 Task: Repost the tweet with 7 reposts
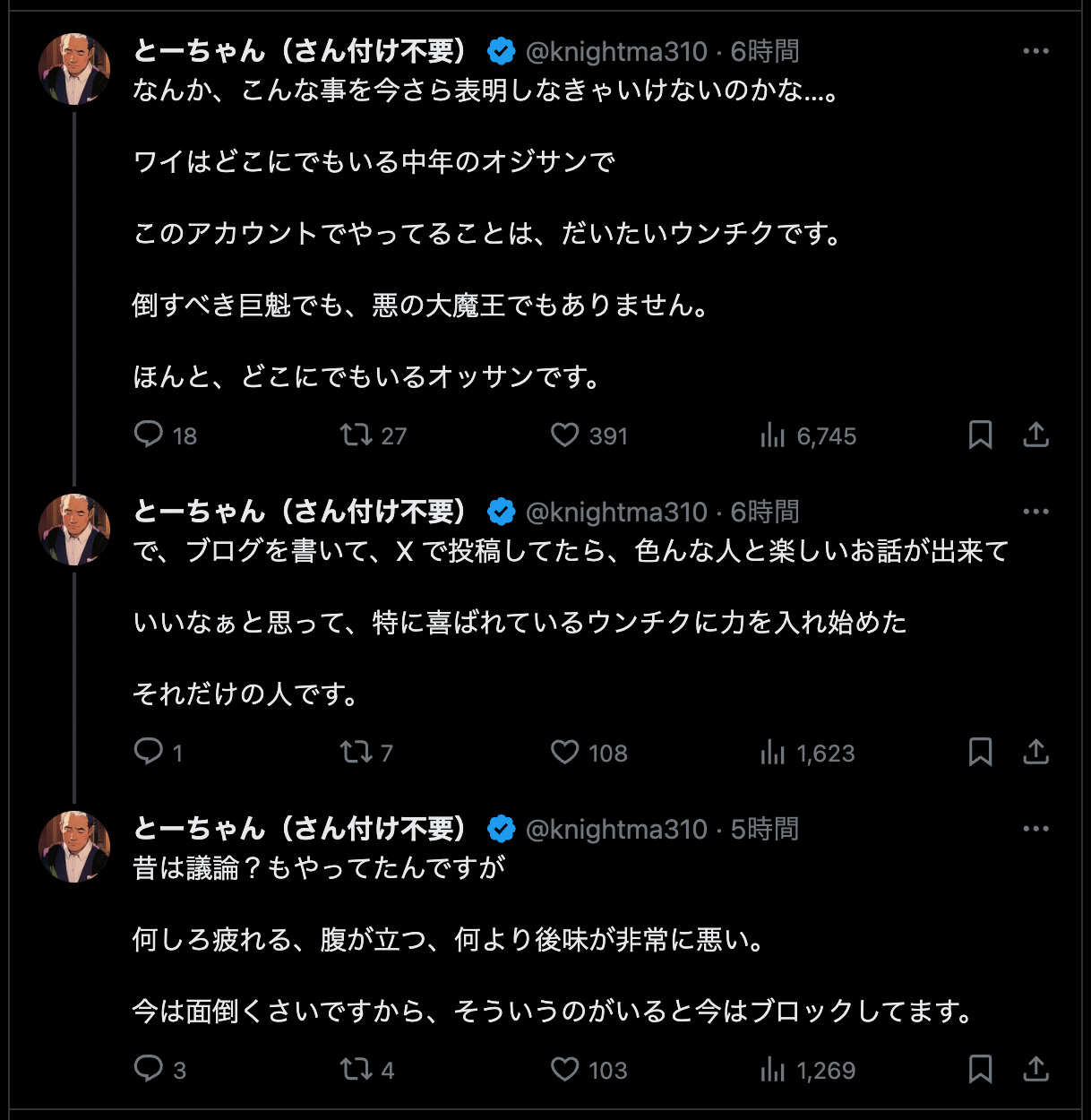tap(356, 752)
